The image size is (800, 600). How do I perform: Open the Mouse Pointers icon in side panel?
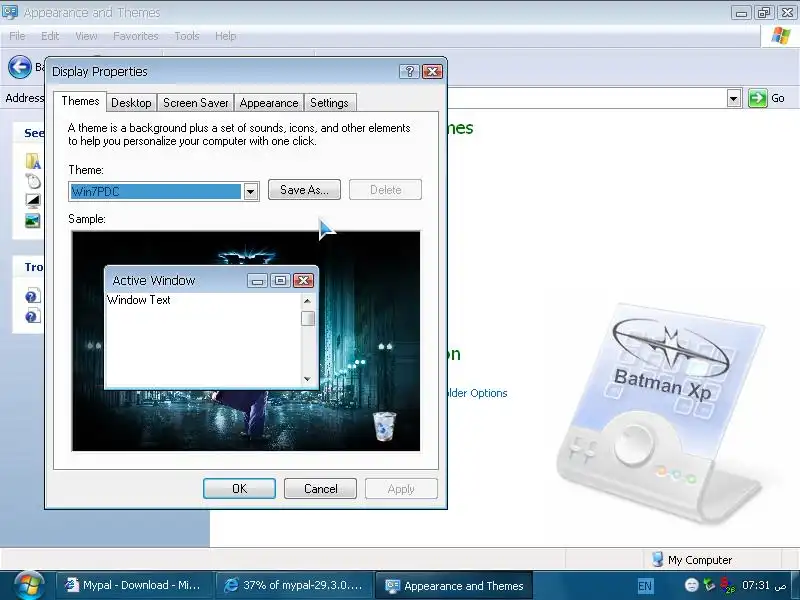tap(33, 181)
